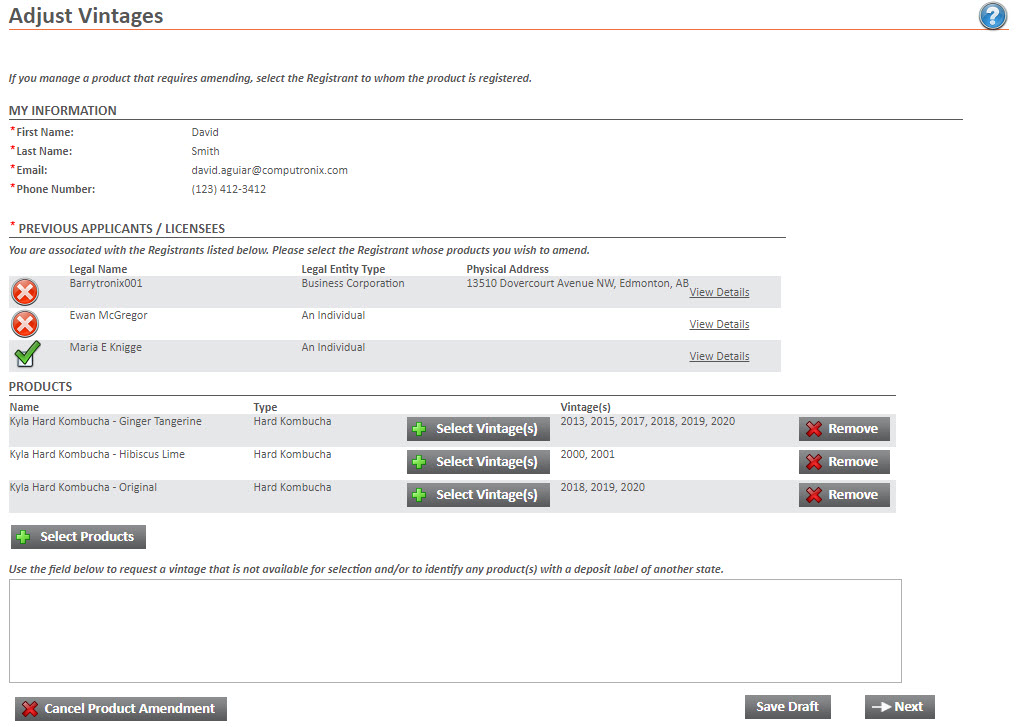Click the last name value Smith
1020x727 pixels.
(205, 152)
